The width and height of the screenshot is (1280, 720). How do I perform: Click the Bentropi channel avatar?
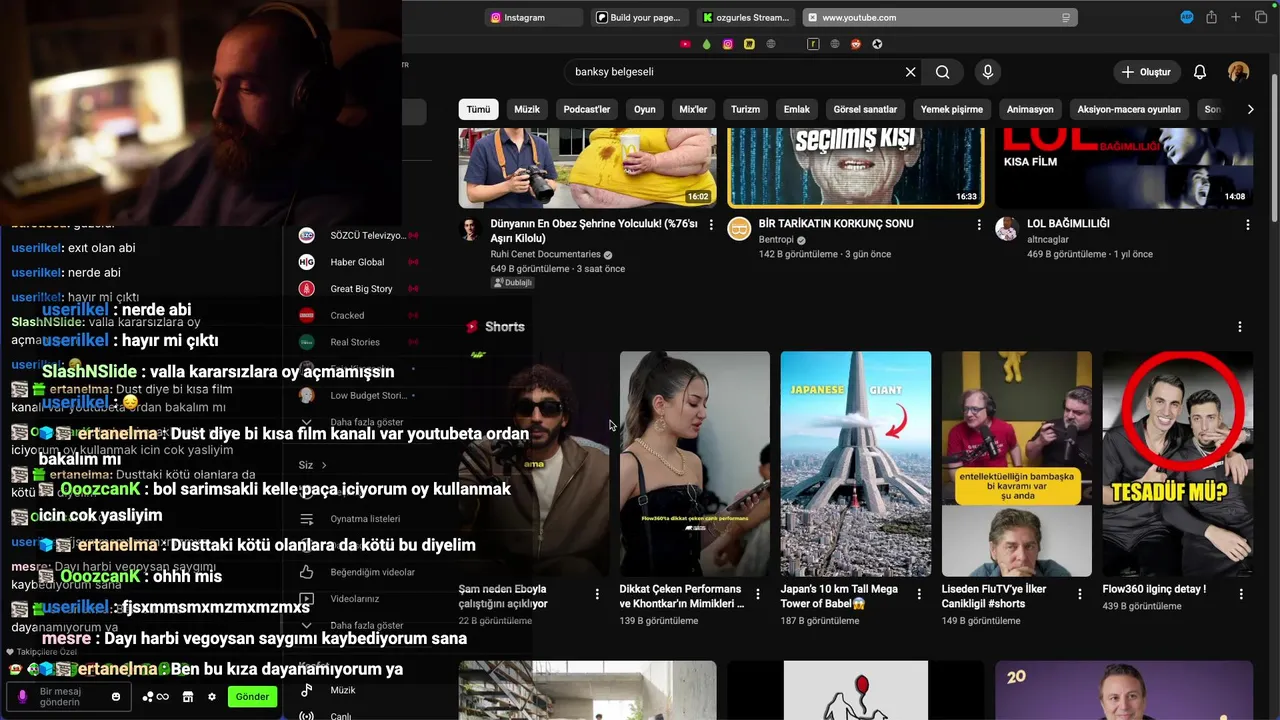(x=739, y=229)
